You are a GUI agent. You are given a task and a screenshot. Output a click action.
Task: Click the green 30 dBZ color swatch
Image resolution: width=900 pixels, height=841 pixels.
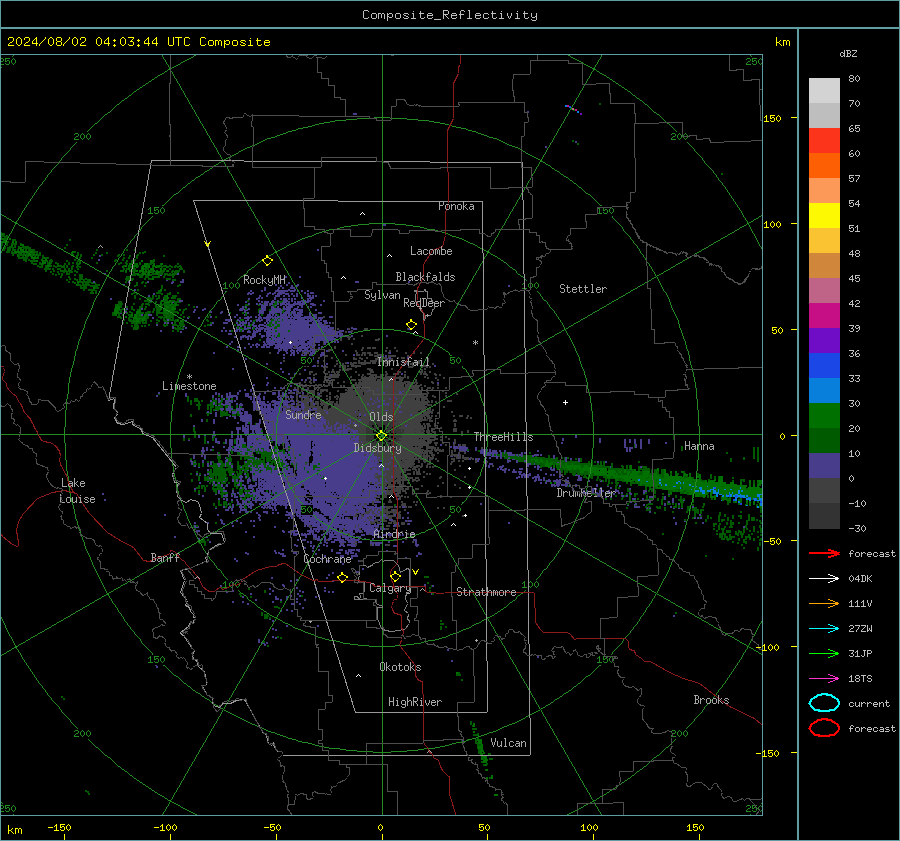[x=824, y=415]
